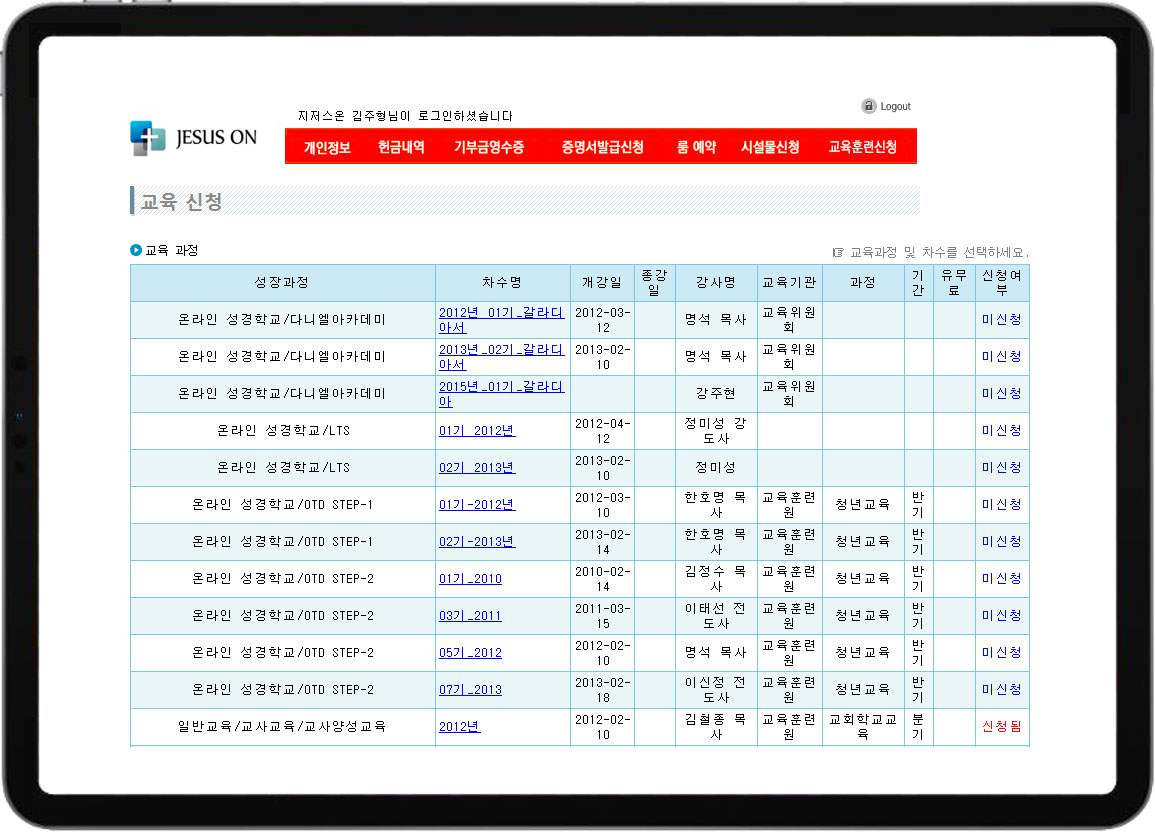Click the pointer icon before 교육과정 및 차수를 선택하세요
The height and width of the screenshot is (832, 1155).
(838, 253)
